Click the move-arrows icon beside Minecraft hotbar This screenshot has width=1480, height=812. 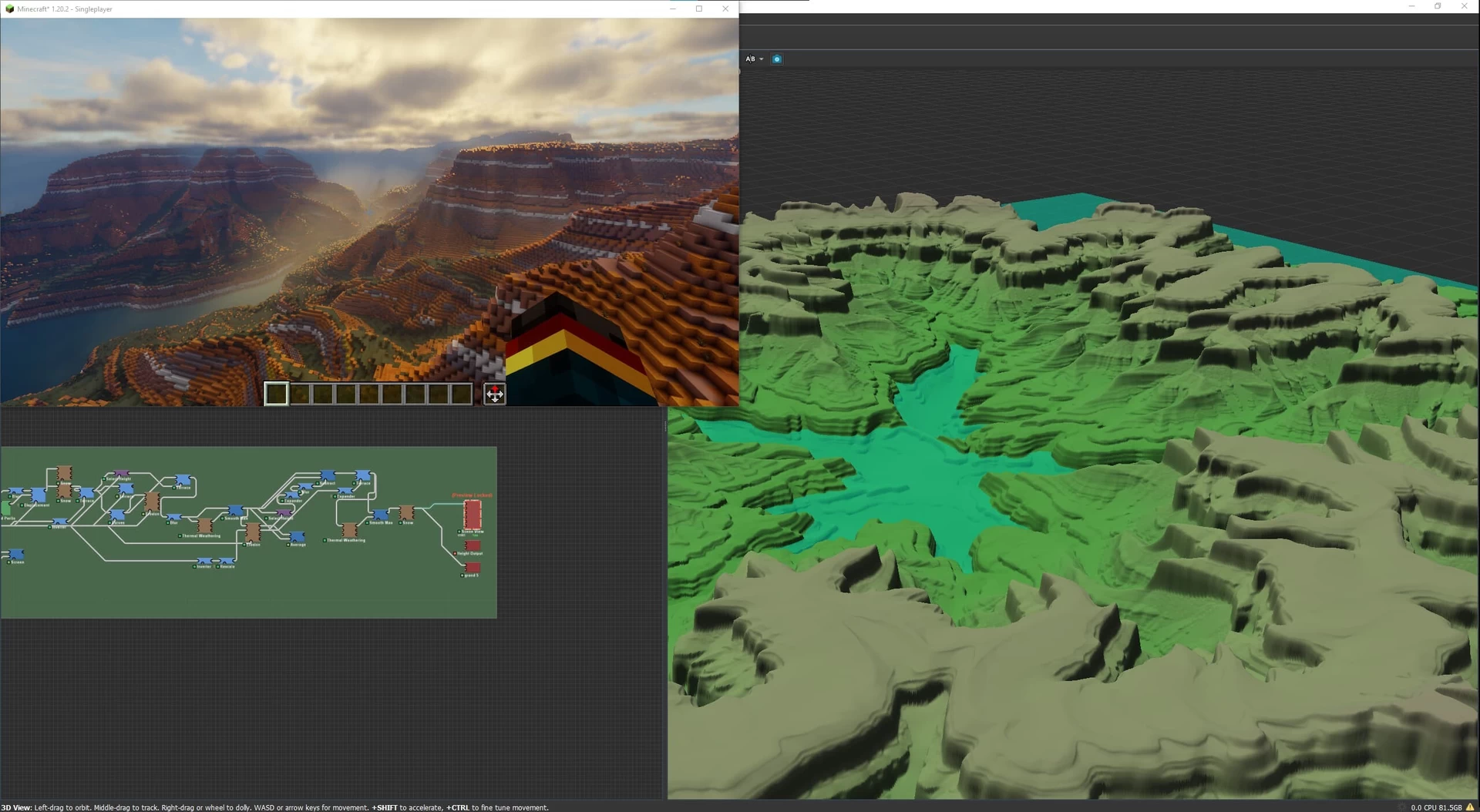coord(495,394)
